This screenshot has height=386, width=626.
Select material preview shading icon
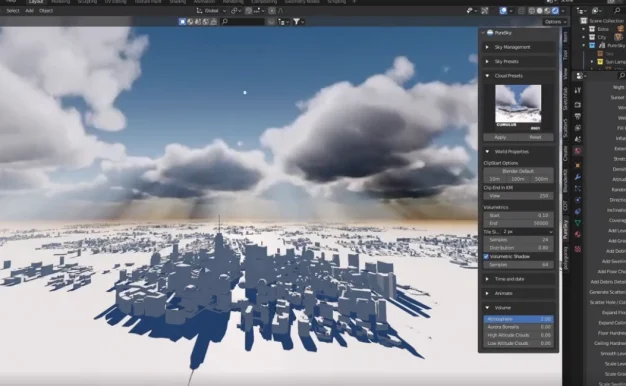pyautogui.click(x=547, y=11)
